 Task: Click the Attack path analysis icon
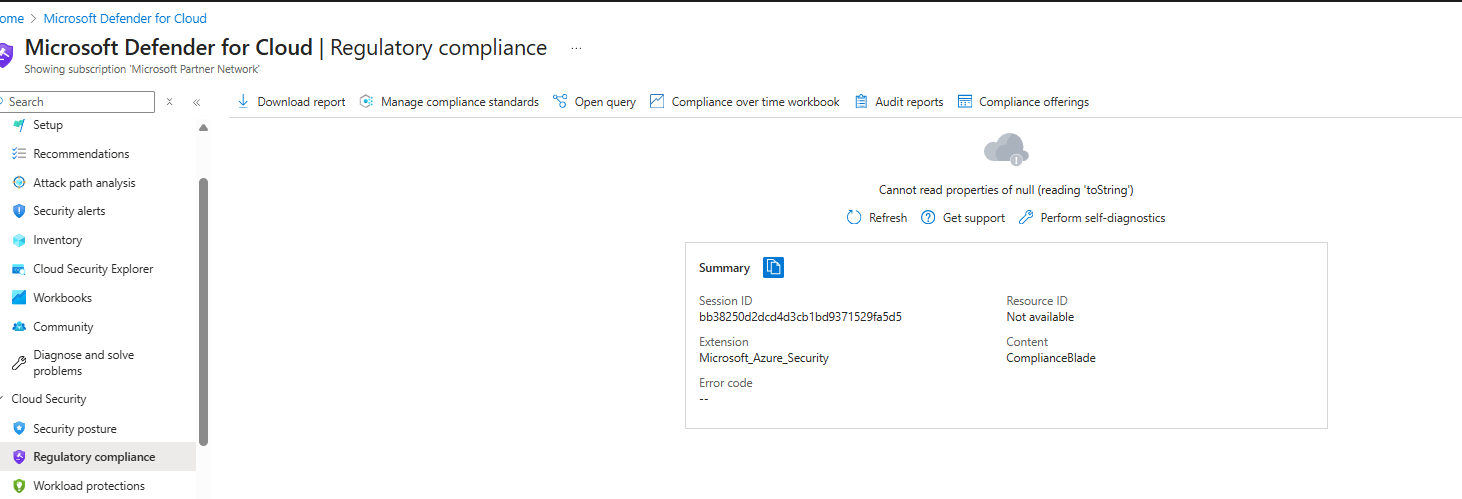19,183
